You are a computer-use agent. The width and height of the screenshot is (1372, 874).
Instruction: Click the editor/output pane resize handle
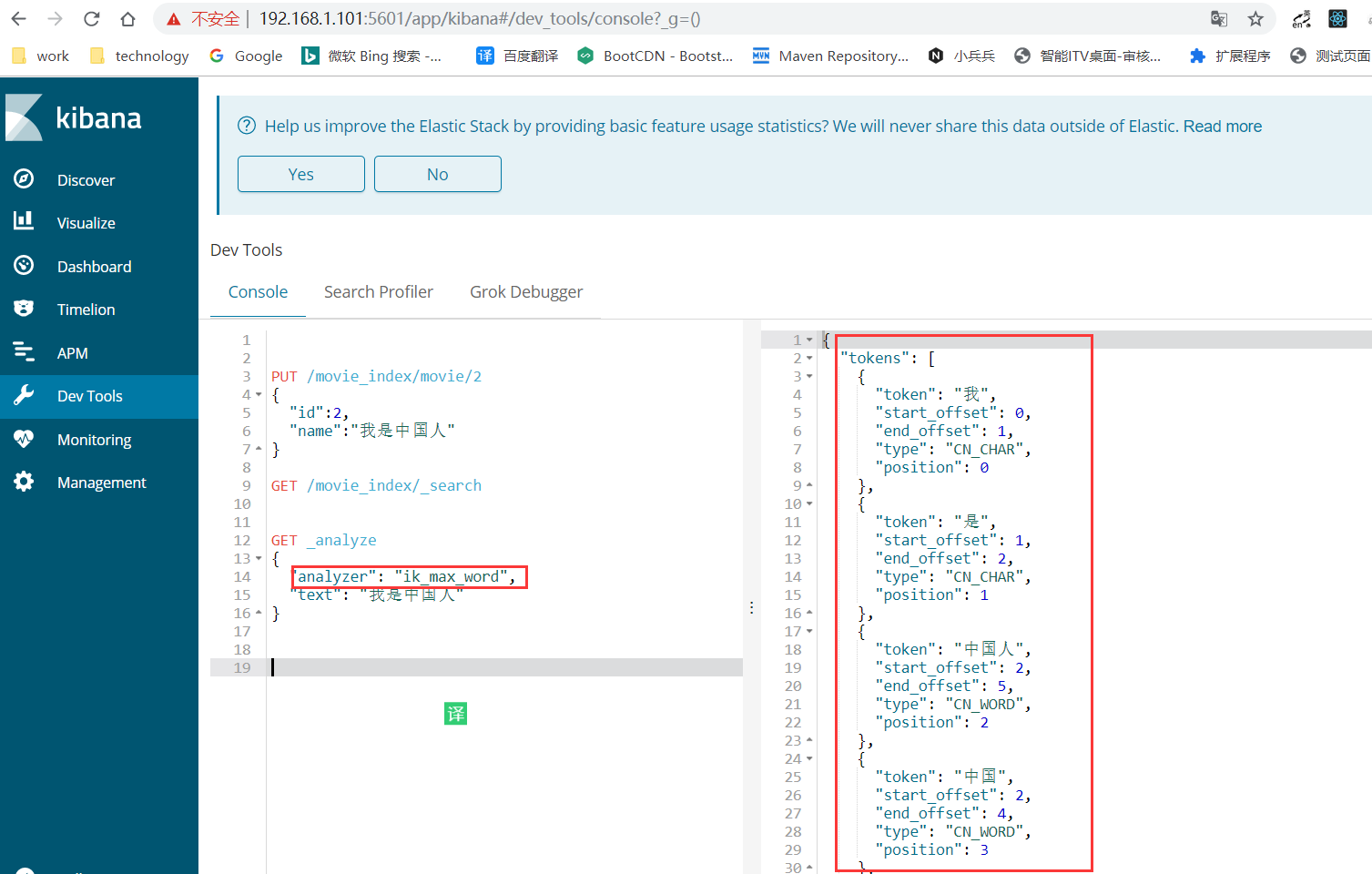pos(751,607)
